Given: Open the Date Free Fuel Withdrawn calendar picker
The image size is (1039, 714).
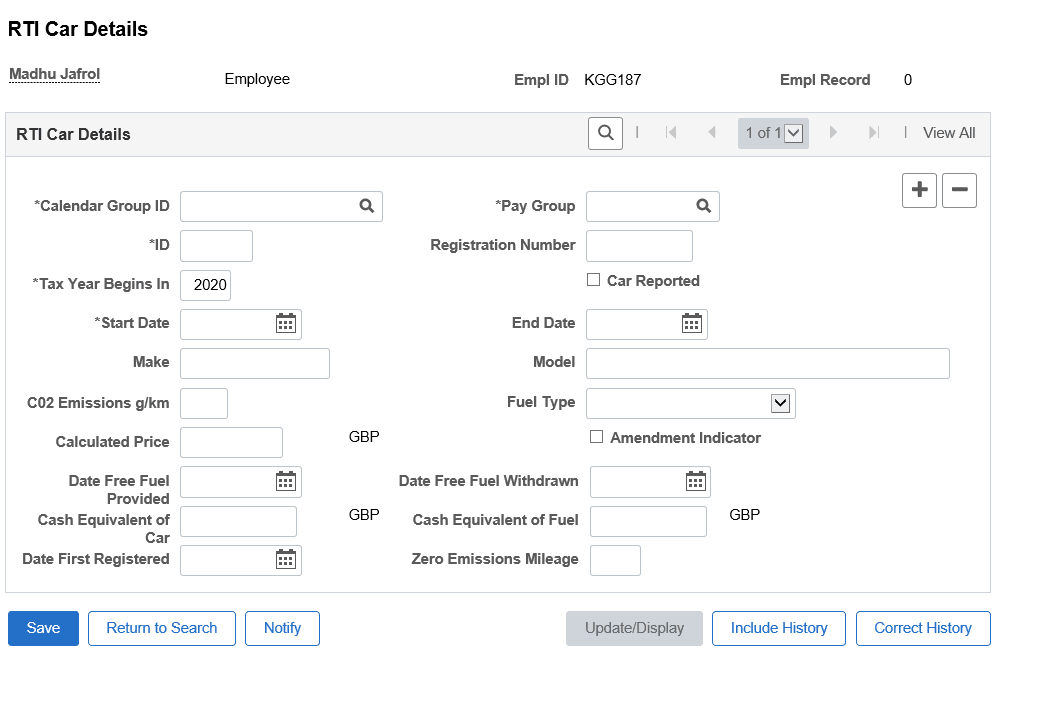Looking at the screenshot, I should pyautogui.click(x=696, y=481).
